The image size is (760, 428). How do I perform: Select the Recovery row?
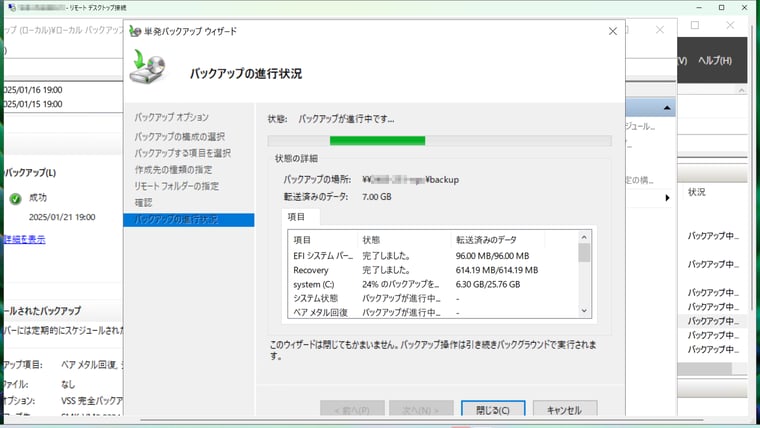pos(433,270)
